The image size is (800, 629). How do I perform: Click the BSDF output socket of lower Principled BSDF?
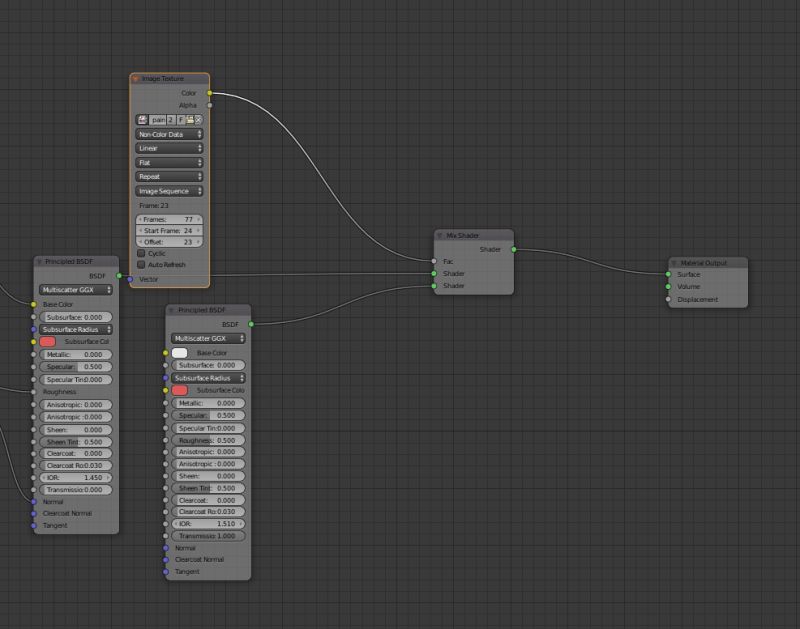[253, 324]
